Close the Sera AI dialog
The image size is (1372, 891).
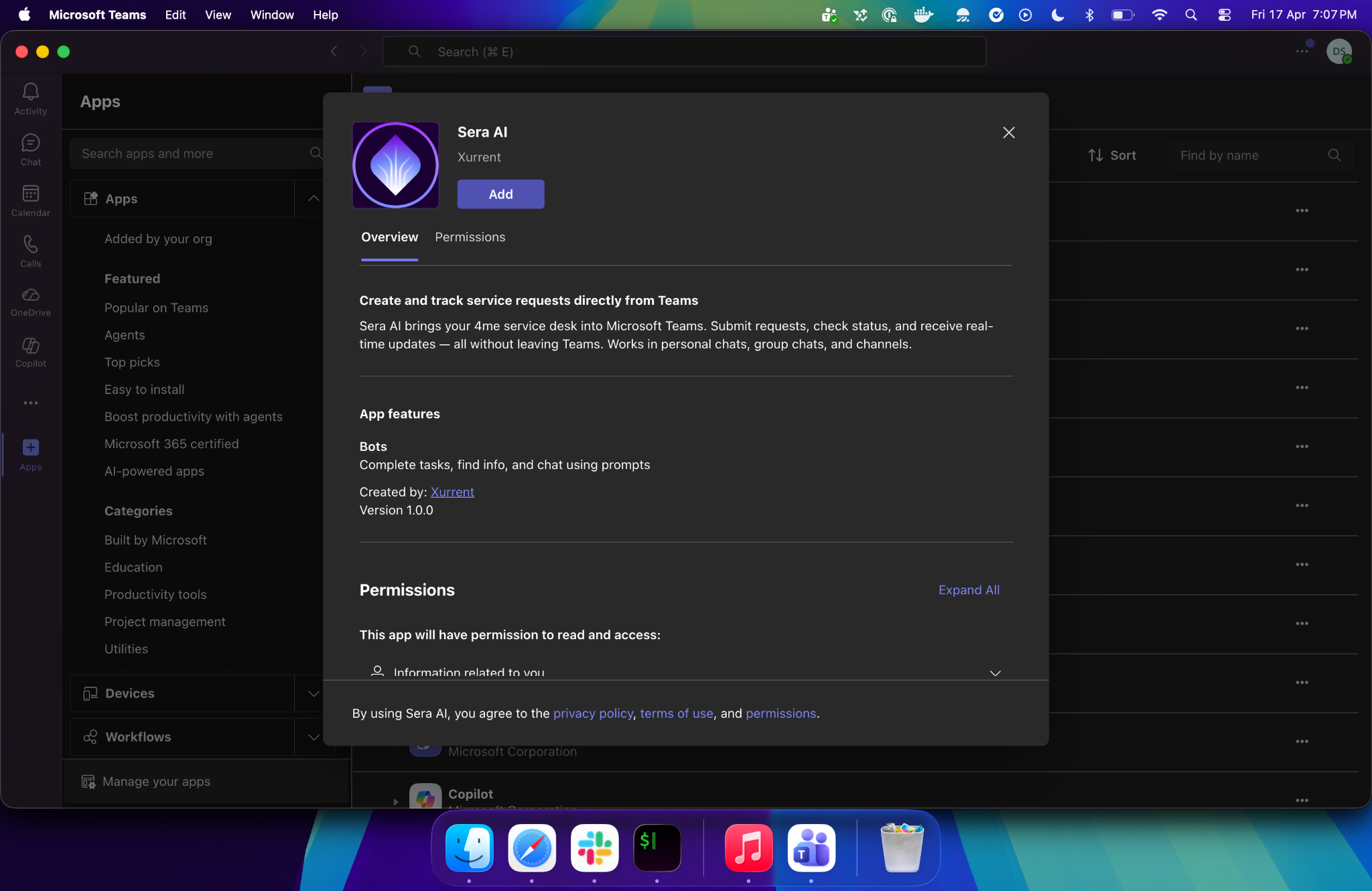[1009, 133]
